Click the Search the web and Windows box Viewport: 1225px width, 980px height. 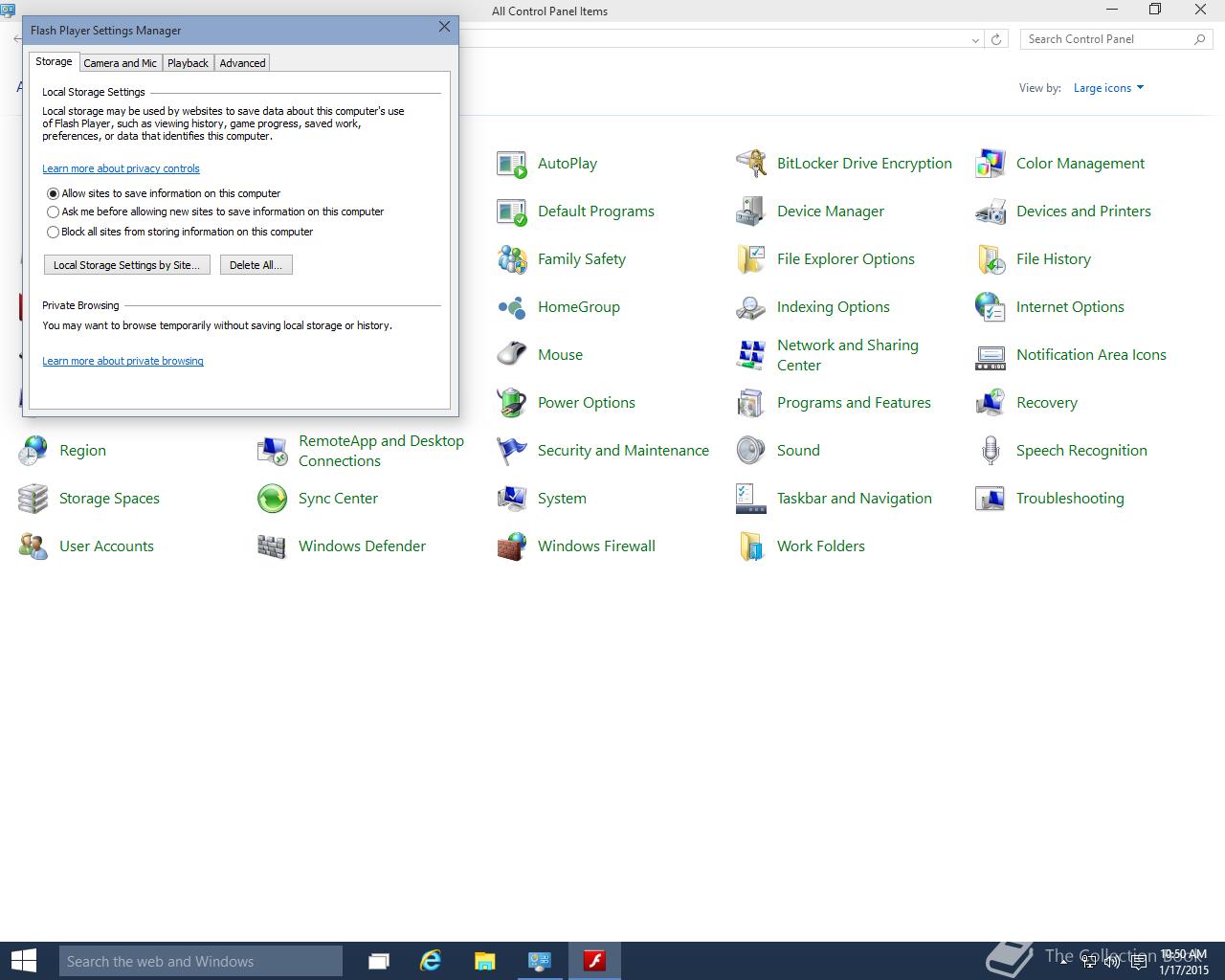click(x=201, y=961)
